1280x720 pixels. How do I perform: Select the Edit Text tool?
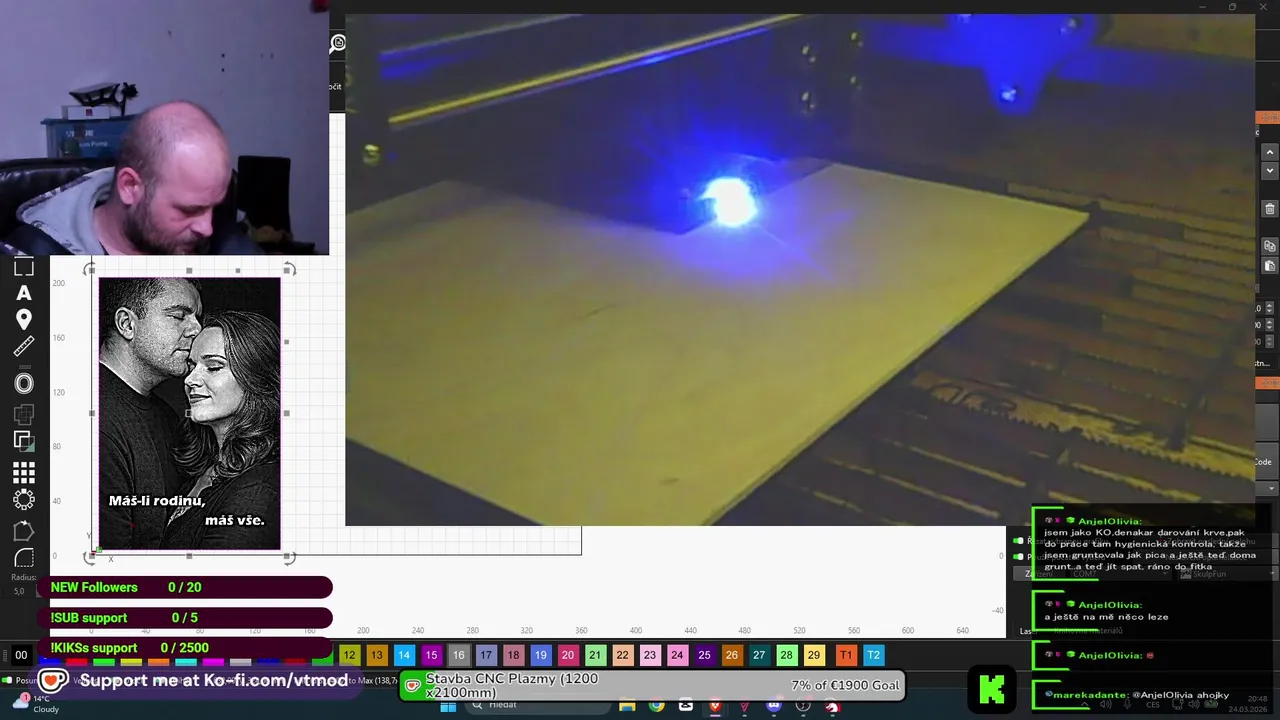(24, 293)
